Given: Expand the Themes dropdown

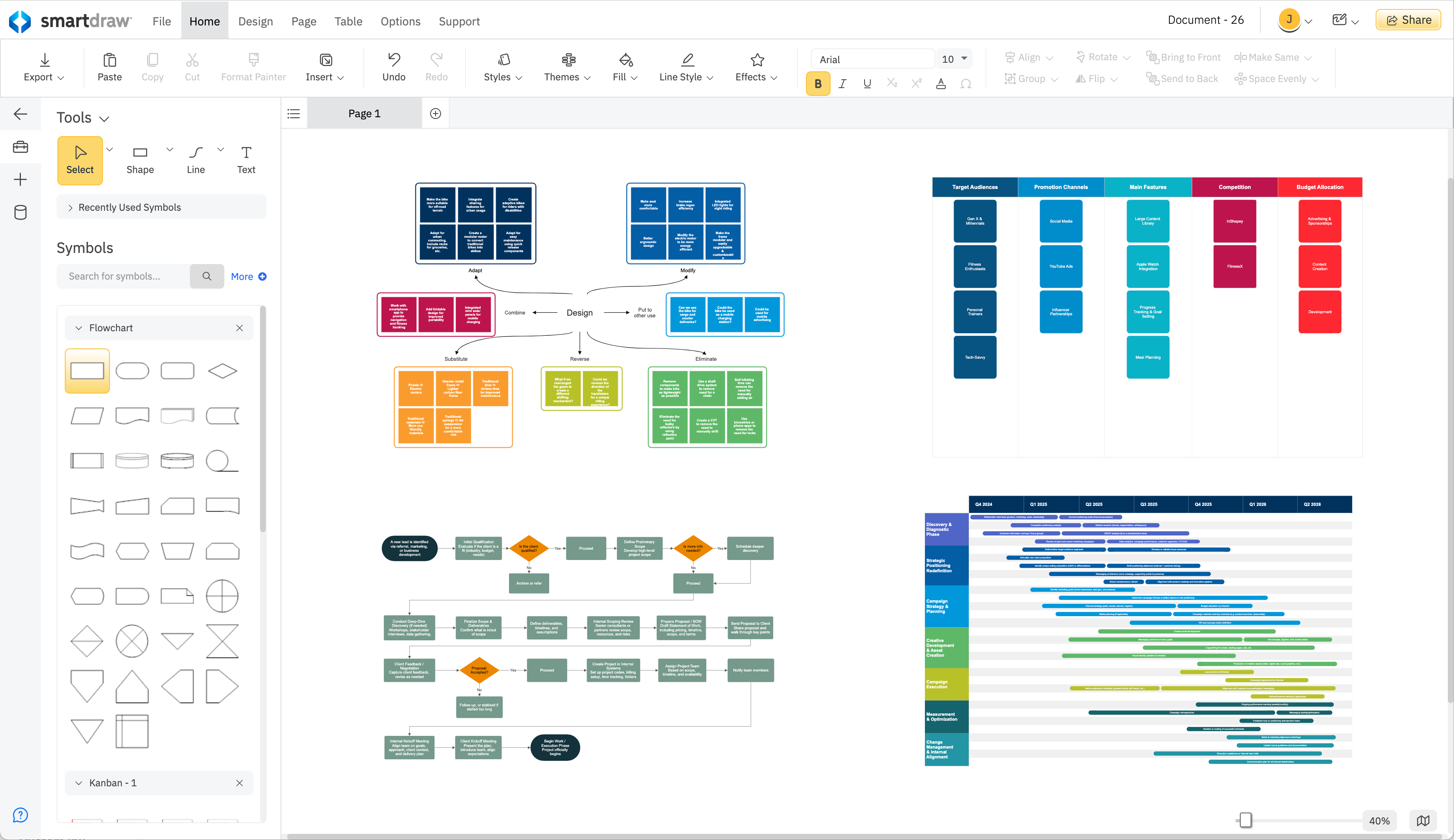Looking at the screenshot, I should pos(566,68).
